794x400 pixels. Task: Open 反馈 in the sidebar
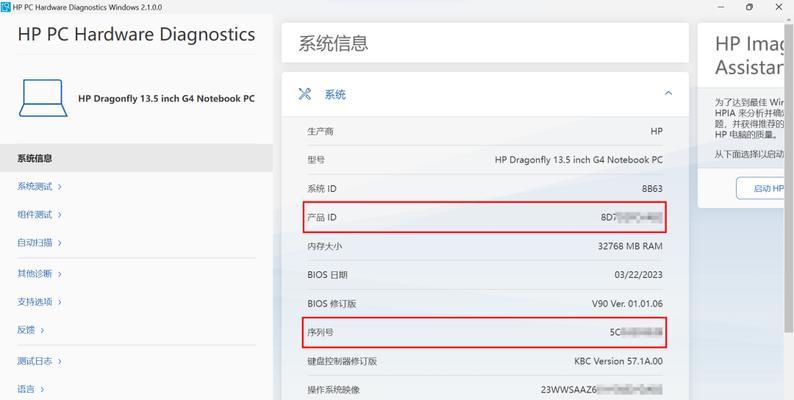coord(30,330)
